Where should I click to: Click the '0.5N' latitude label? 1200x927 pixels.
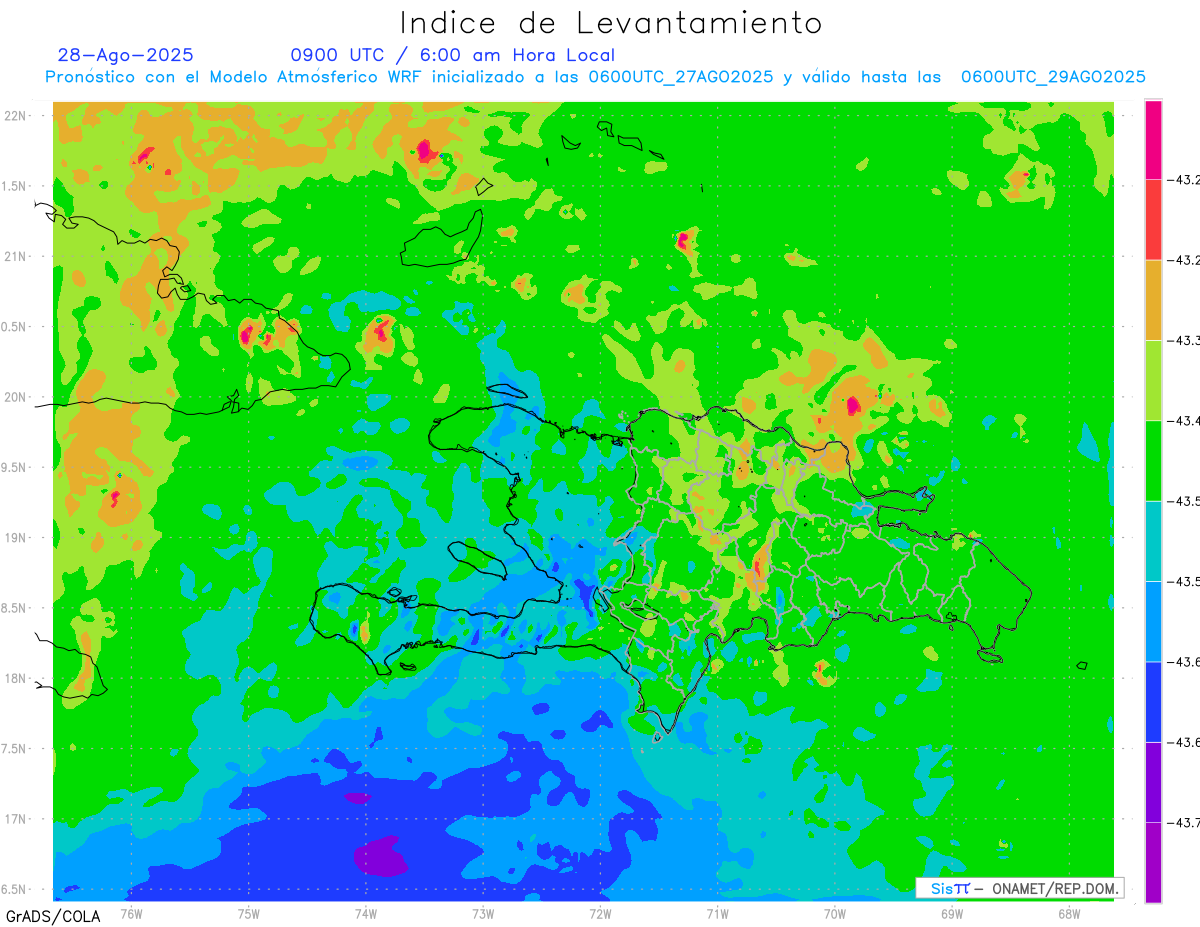click(x=14, y=327)
